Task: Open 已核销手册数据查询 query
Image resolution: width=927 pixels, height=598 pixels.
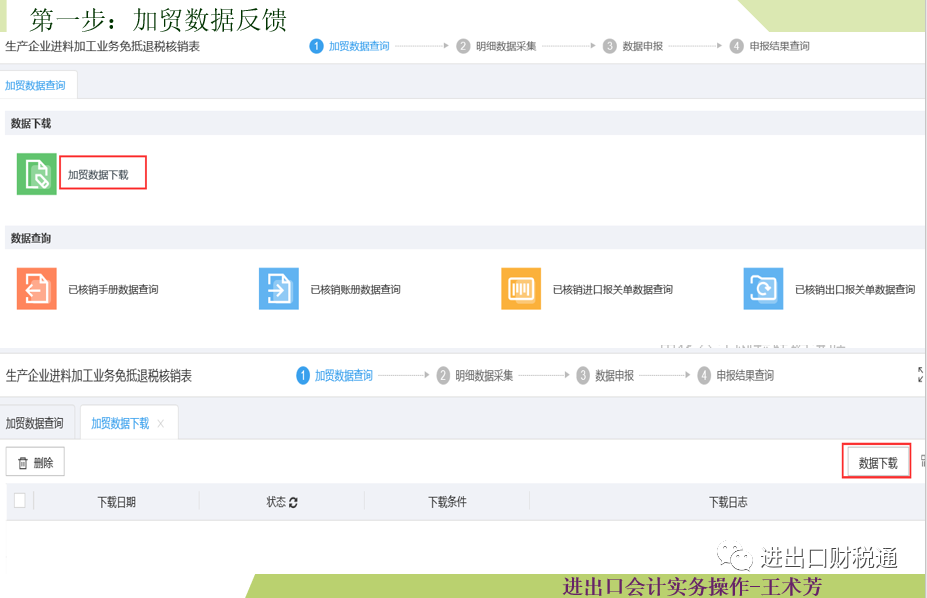Action: pyautogui.click(x=114, y=290)
